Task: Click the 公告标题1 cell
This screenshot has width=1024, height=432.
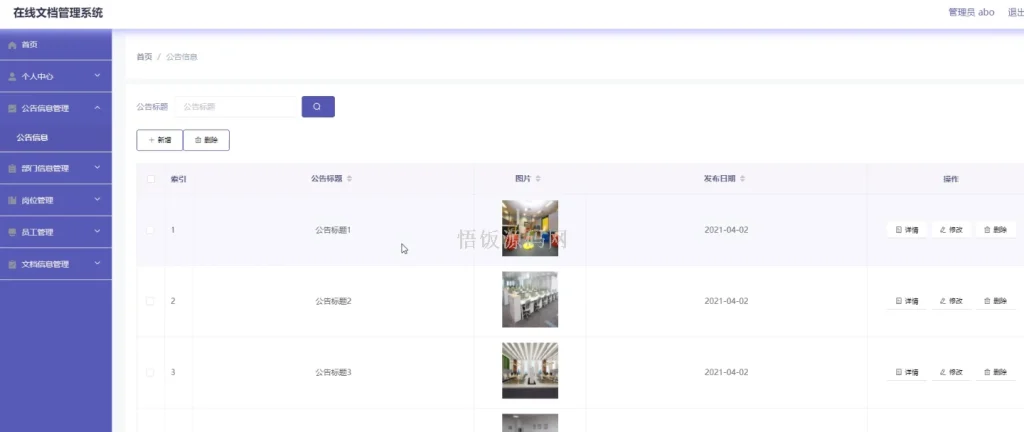Action: click(x=333, y=230)
